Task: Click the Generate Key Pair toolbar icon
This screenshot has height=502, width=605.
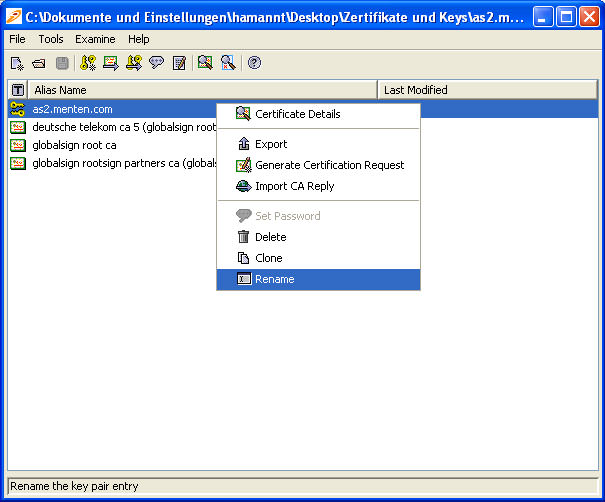Action: pos(87,63)
